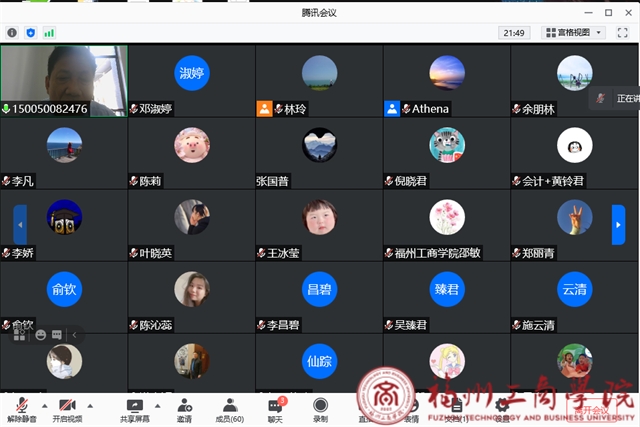Select 叶晓英 participant avatar
Viewport: 640px width, 427px height.
click(x=192, y=217)
